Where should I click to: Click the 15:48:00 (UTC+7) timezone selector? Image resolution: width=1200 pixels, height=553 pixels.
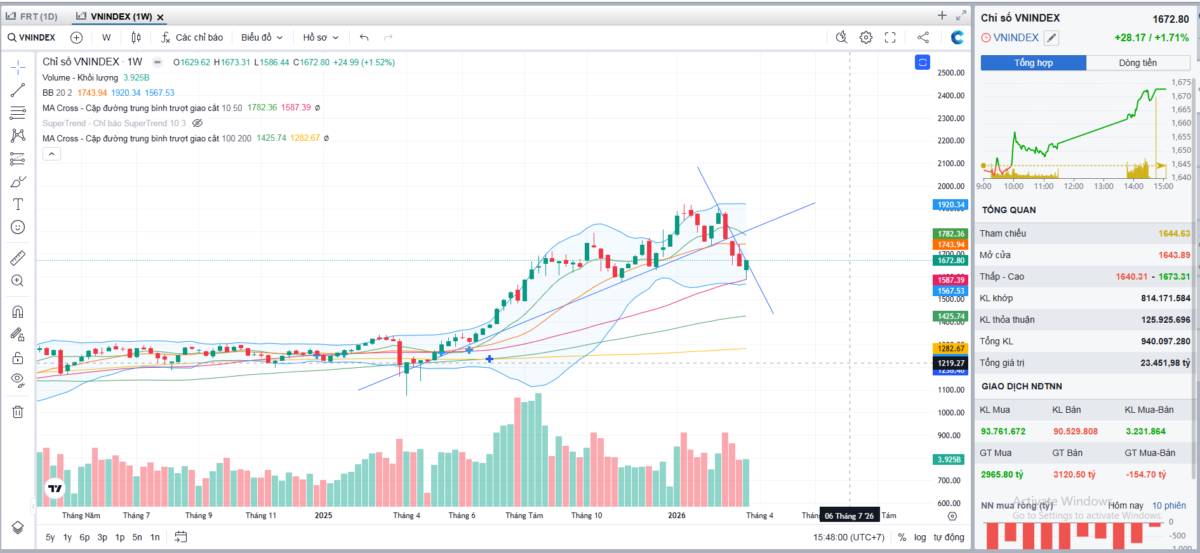click(x=849, y=538)
